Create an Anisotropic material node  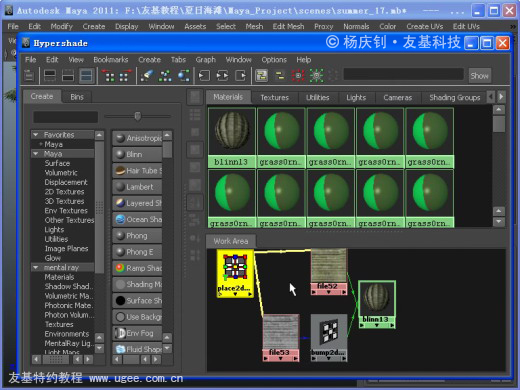(x=137, y=138)
